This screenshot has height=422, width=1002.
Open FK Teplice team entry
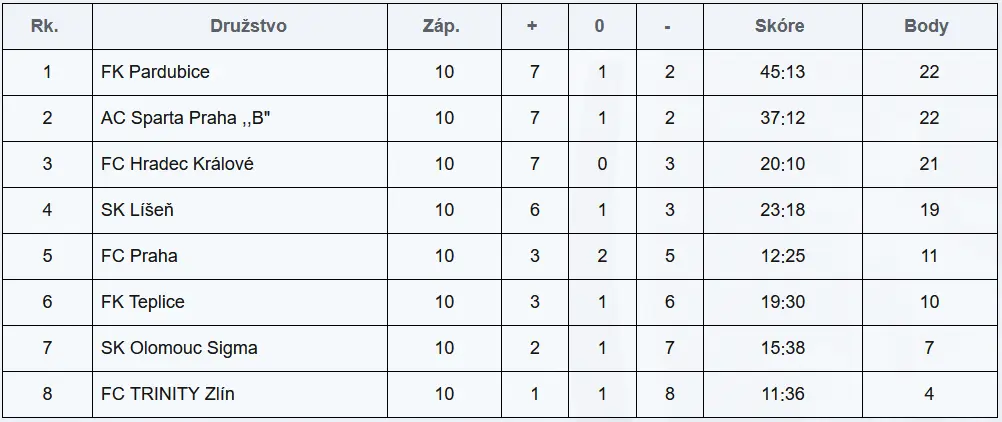point(143,302)
